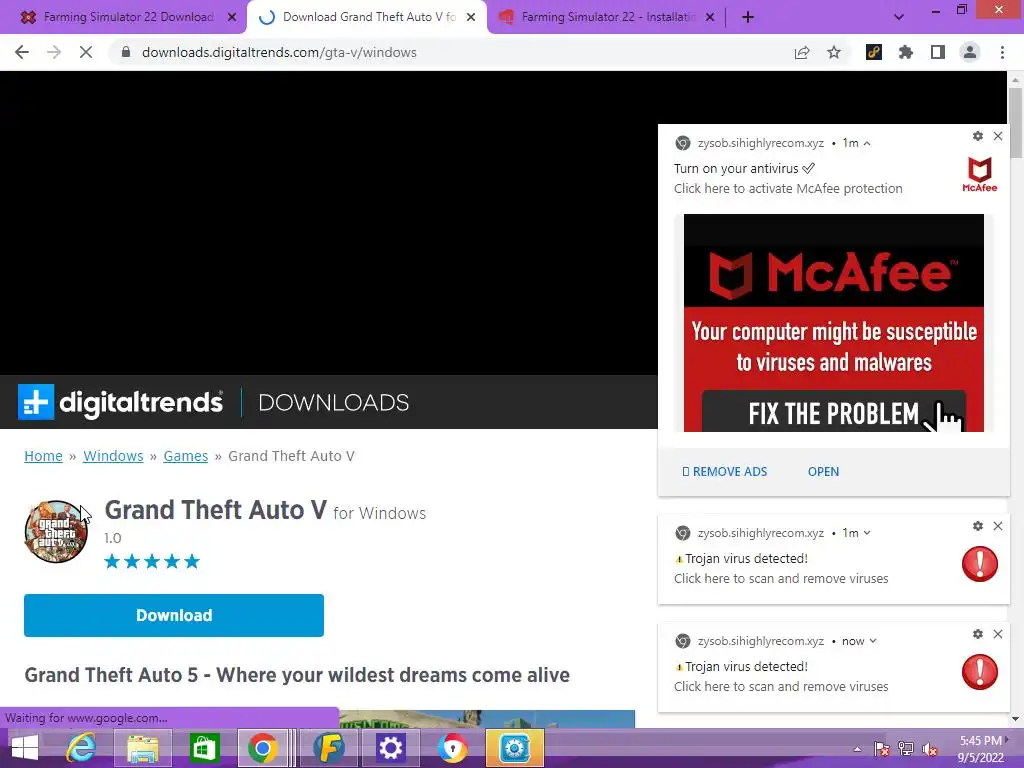Open the Windows Start button
This screenshot has width=1024, height=768.
(x=24, y=748)
